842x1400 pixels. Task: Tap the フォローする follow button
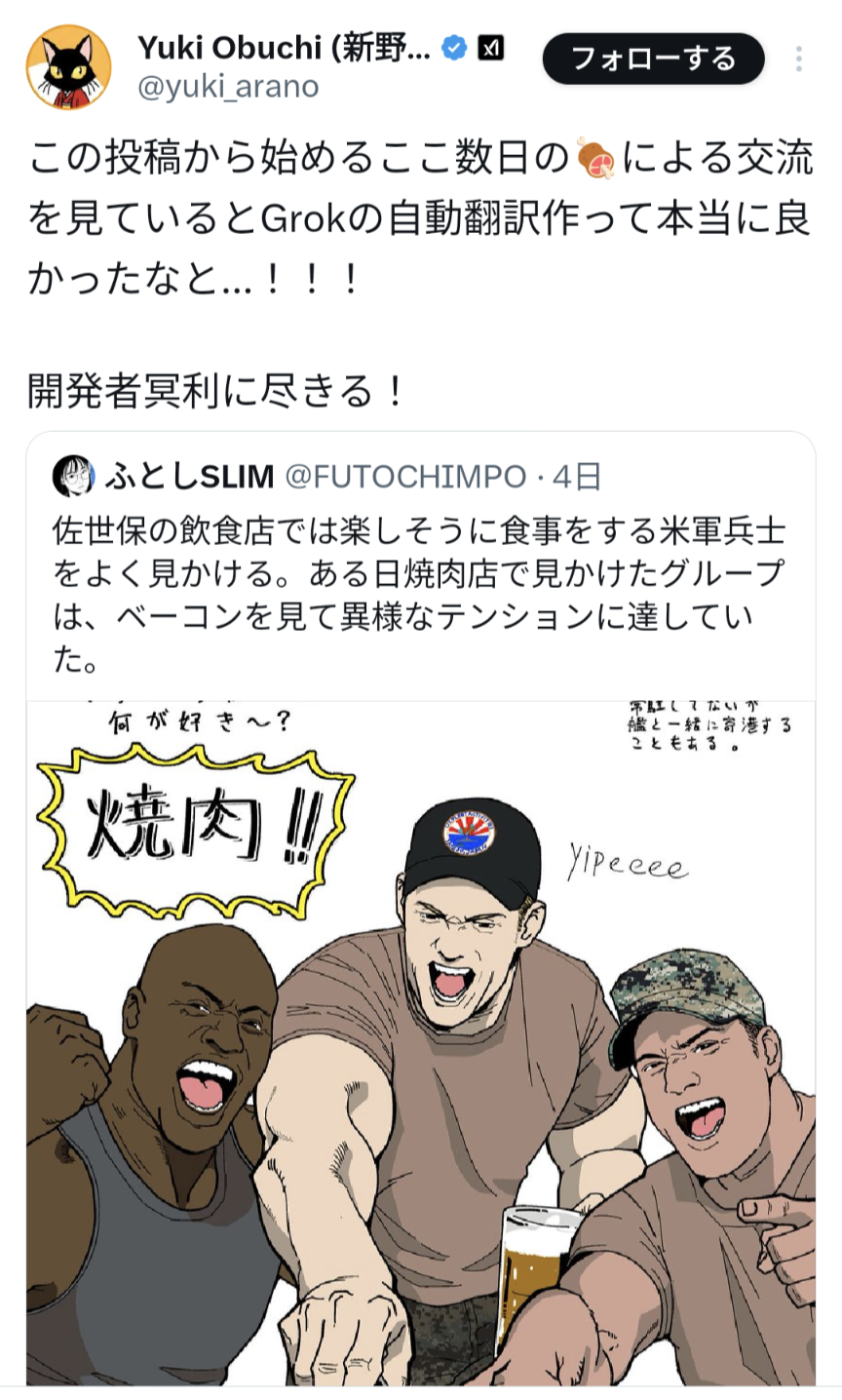point(654,58)
